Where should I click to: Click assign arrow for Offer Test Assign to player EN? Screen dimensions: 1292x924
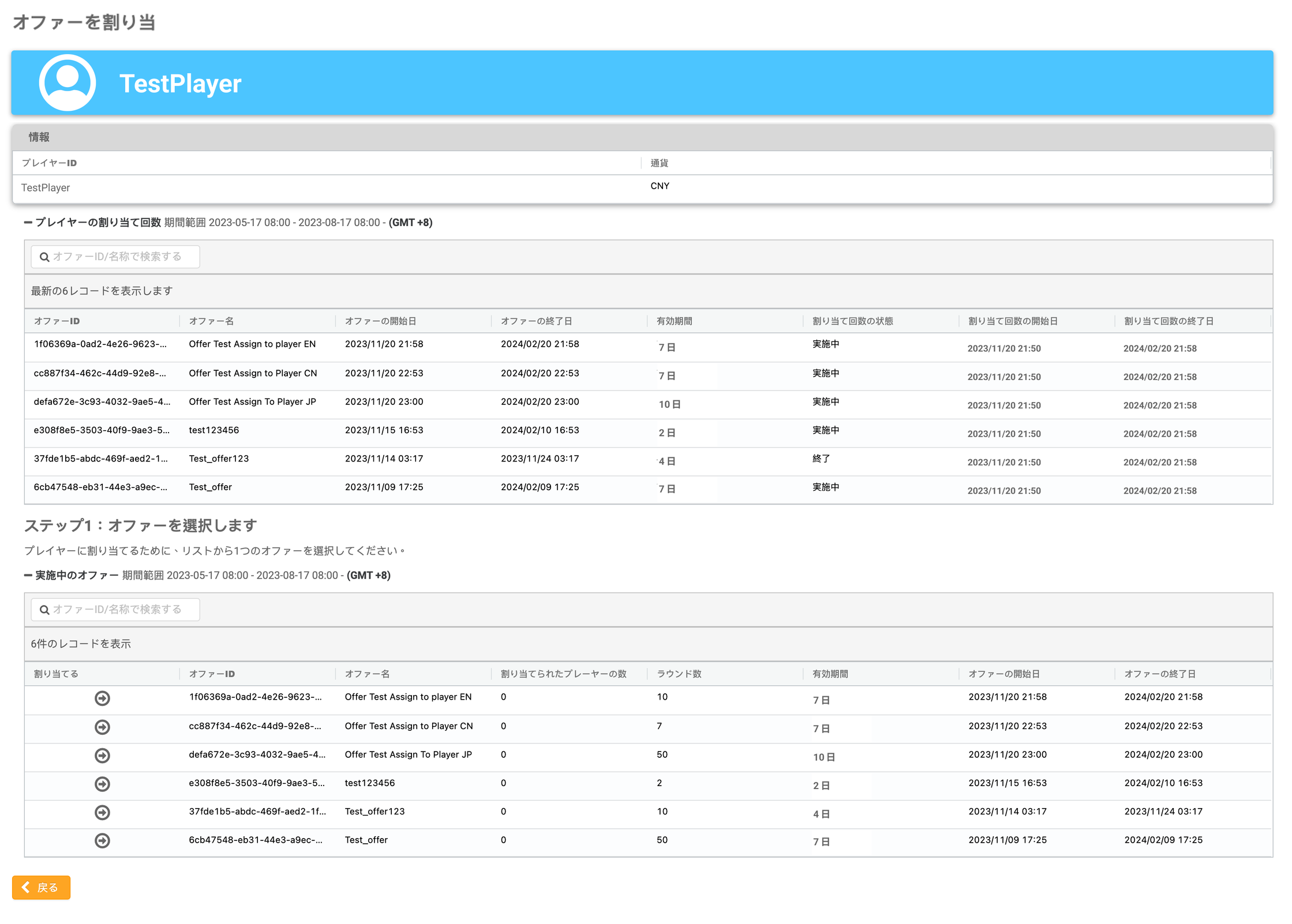(x=102, y=698)
